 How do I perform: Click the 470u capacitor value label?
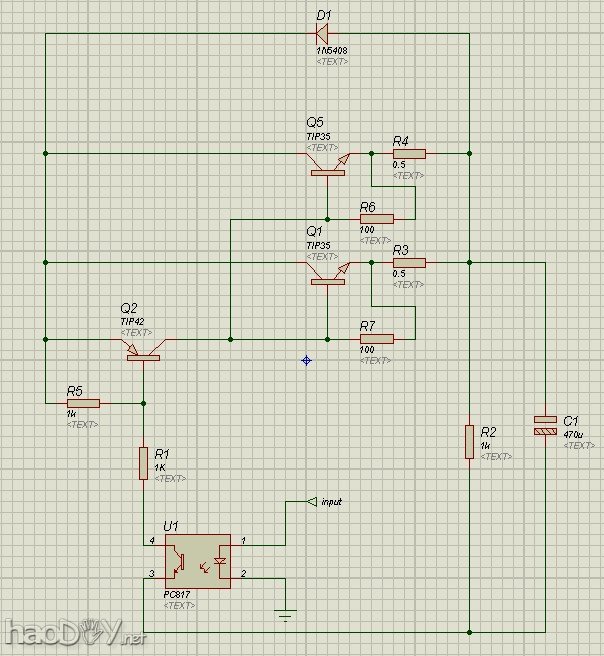click(x=572, y=434)
